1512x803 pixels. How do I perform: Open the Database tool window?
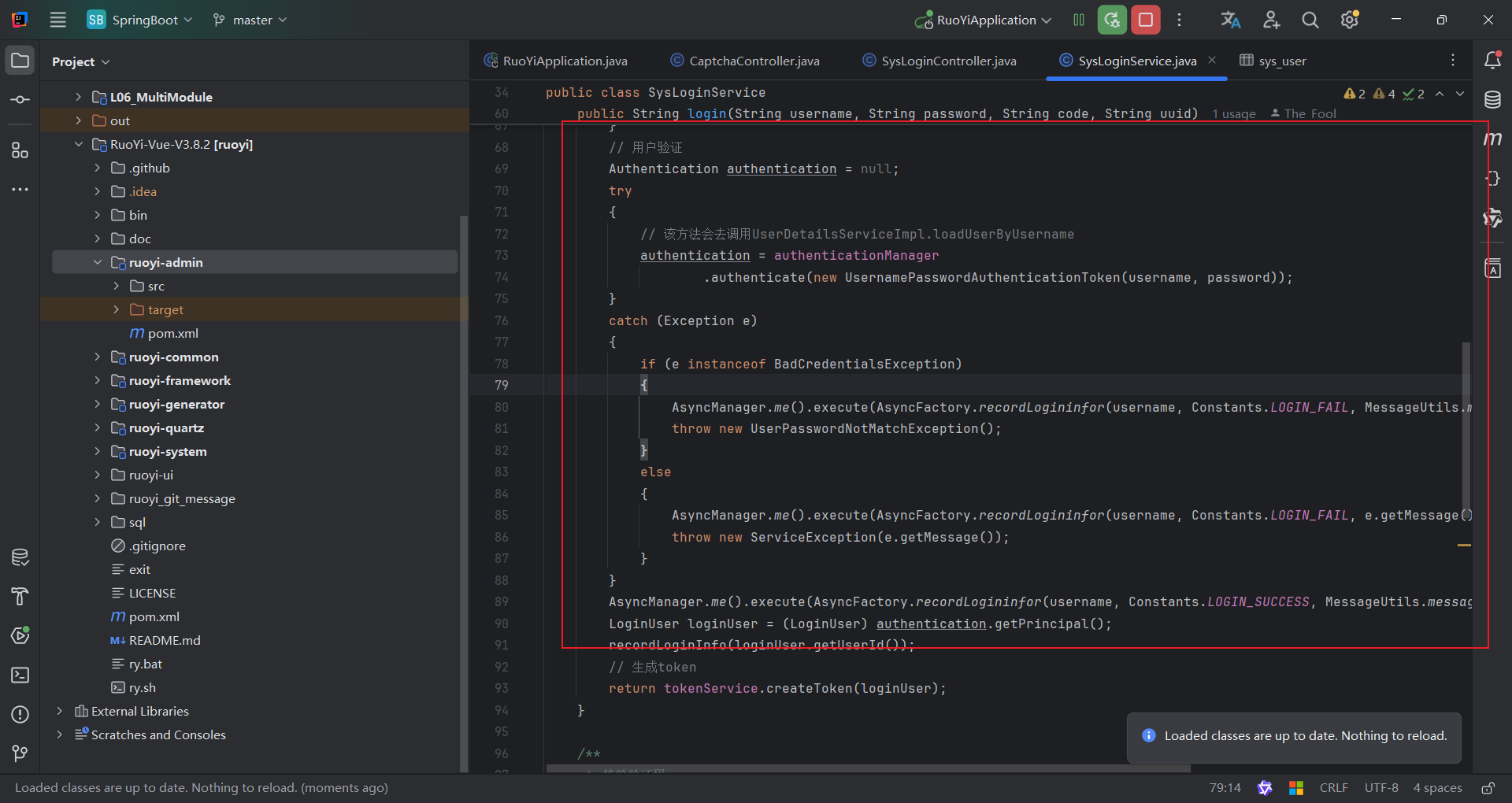click(x=1492, y=100)
